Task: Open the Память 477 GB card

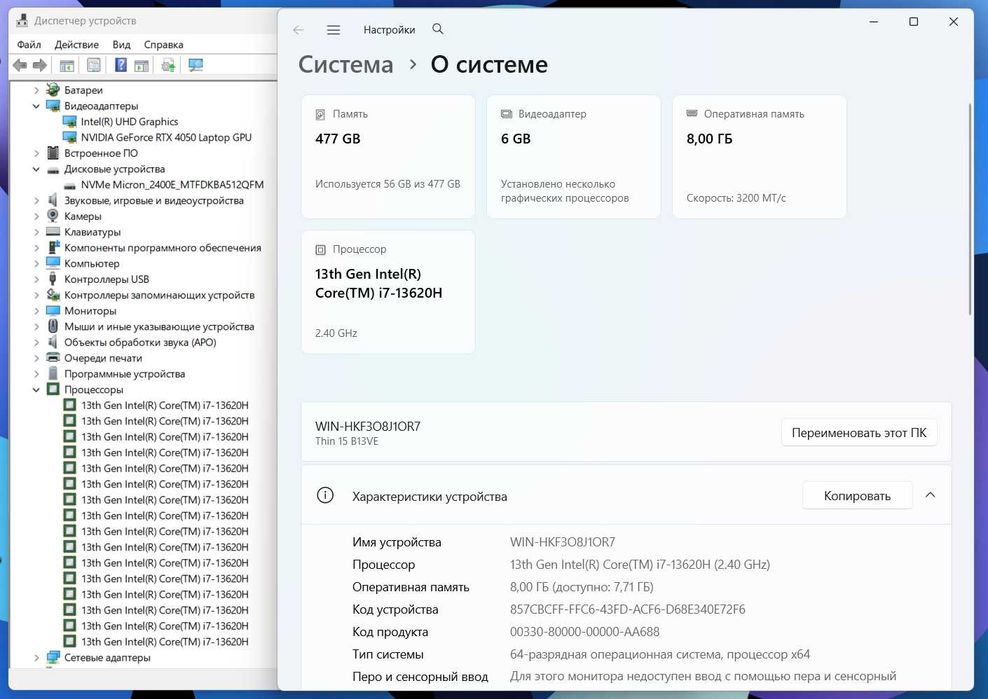Action: [388, 157]
